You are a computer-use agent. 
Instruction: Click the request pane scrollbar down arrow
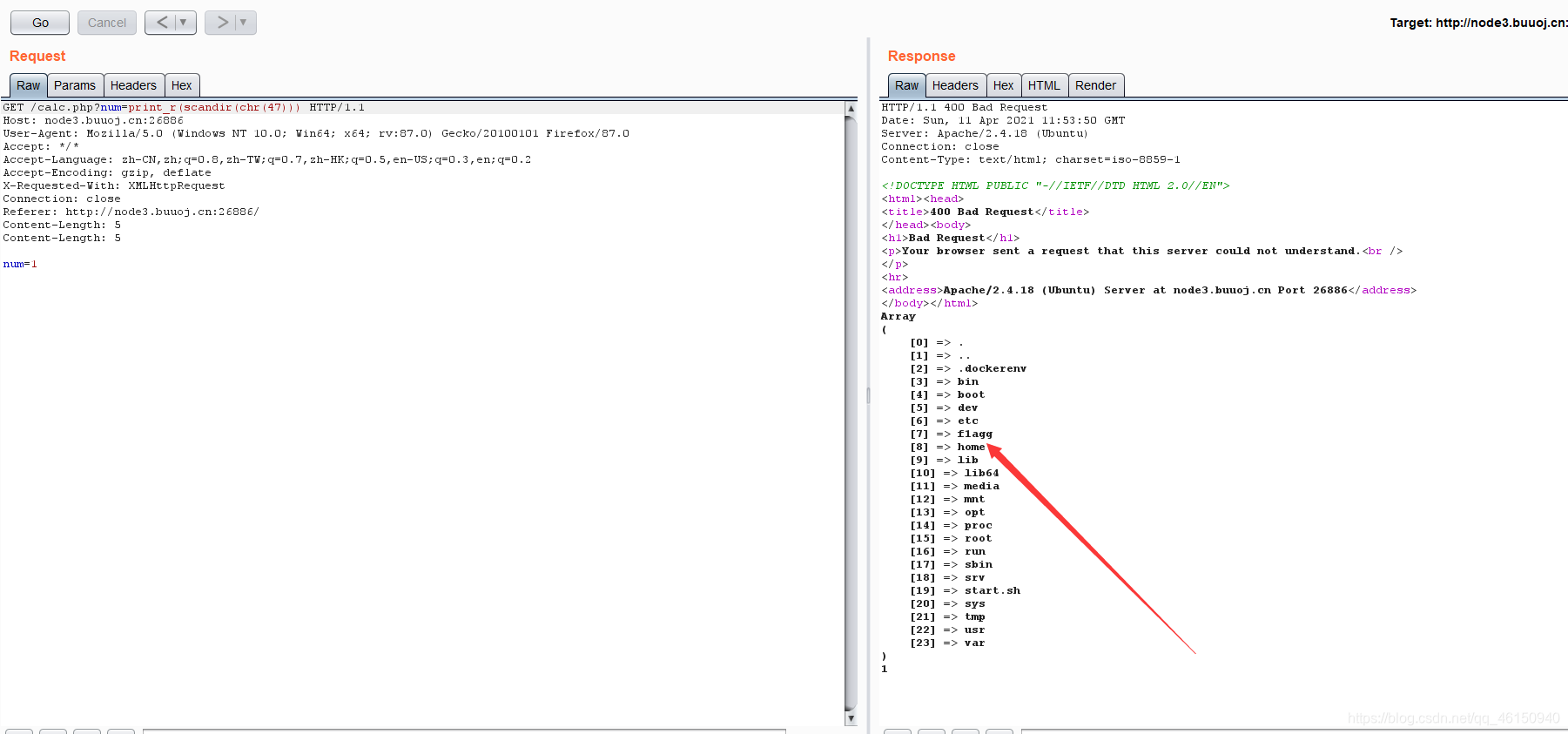click(x=851, y=718)
